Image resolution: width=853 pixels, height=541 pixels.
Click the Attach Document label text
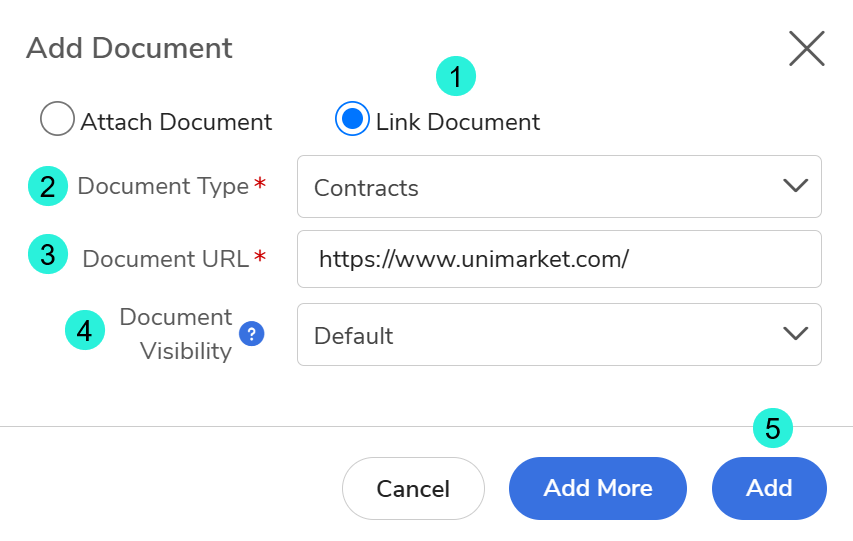(176, 122)
